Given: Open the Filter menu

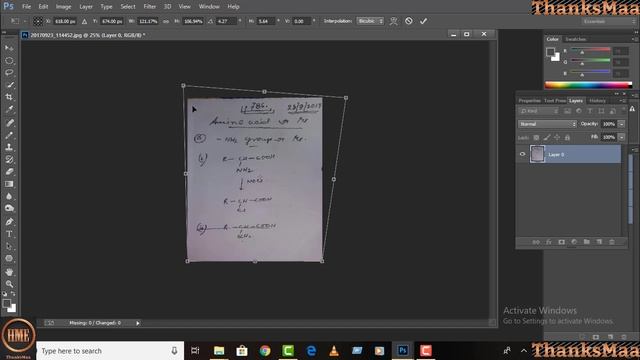Looking at the screenshot, I should click(x=149, y=7).
